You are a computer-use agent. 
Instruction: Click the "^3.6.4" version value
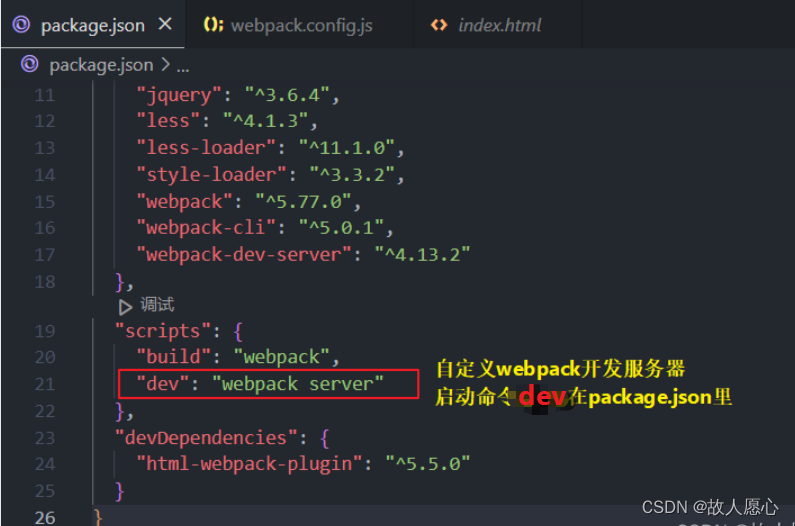[287, 95]
